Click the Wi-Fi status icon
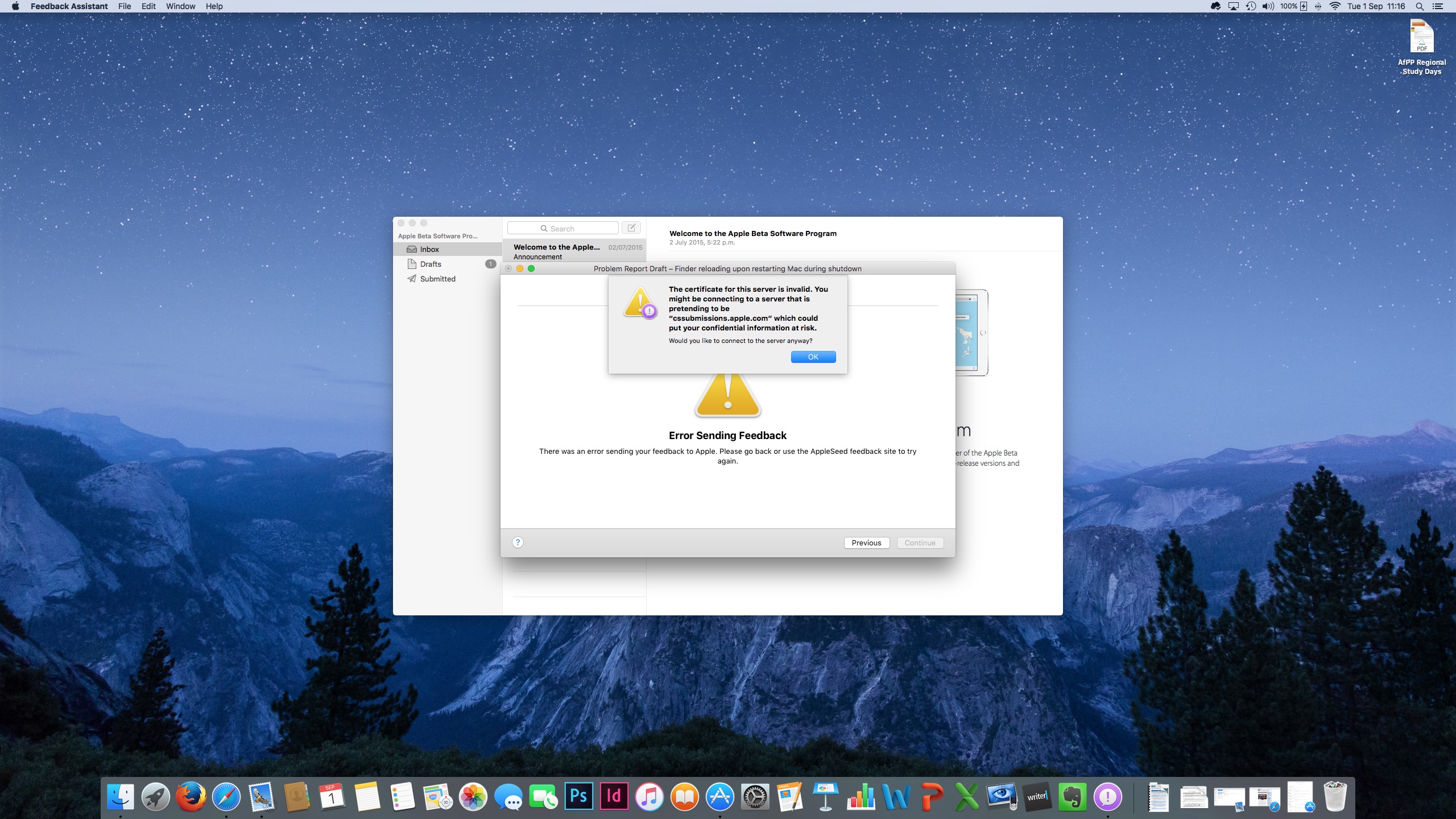Image resolution: width=1456 pixels, height=819 pixels. (x=1335, y=6)
